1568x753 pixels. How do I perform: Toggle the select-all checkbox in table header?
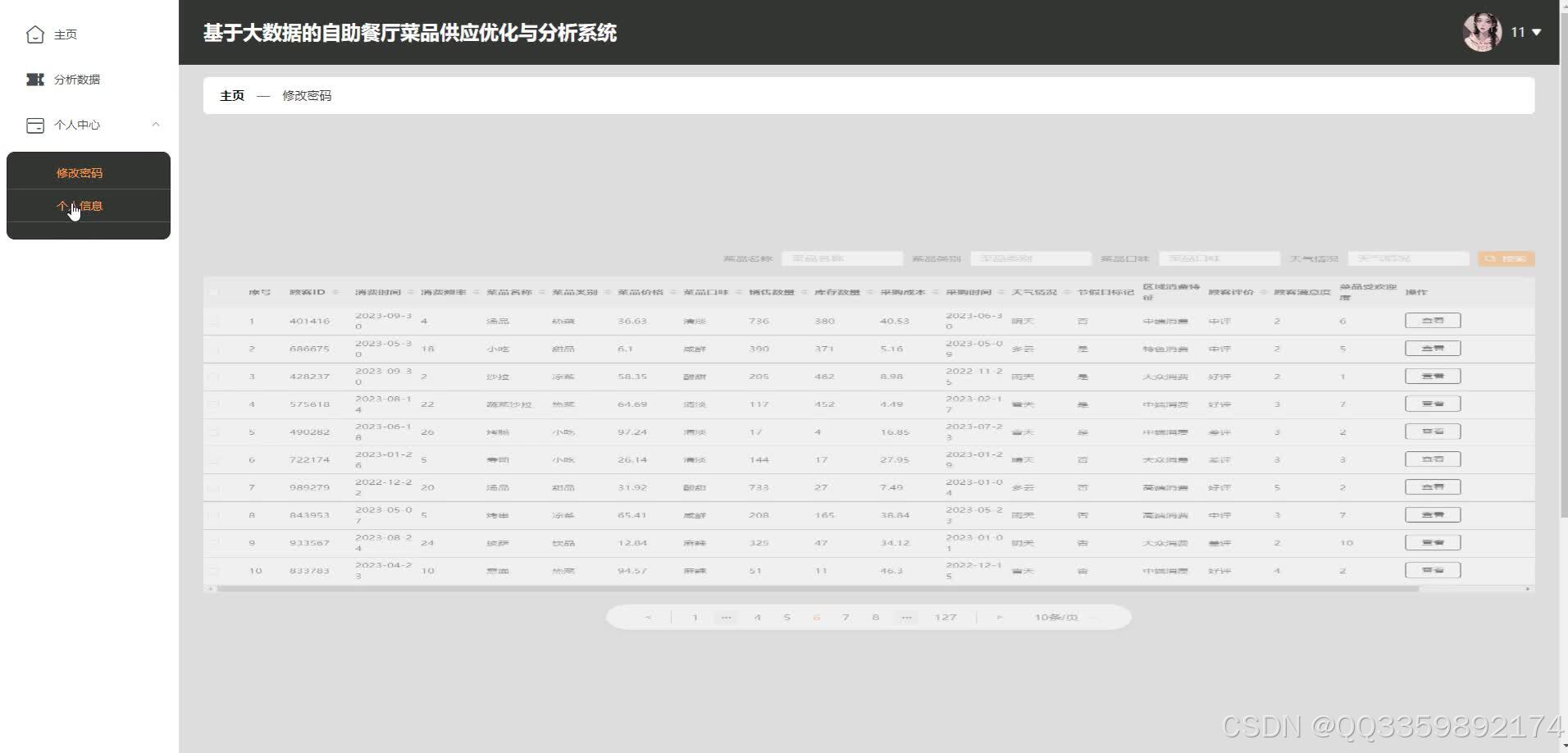click(x=214, y=292)
